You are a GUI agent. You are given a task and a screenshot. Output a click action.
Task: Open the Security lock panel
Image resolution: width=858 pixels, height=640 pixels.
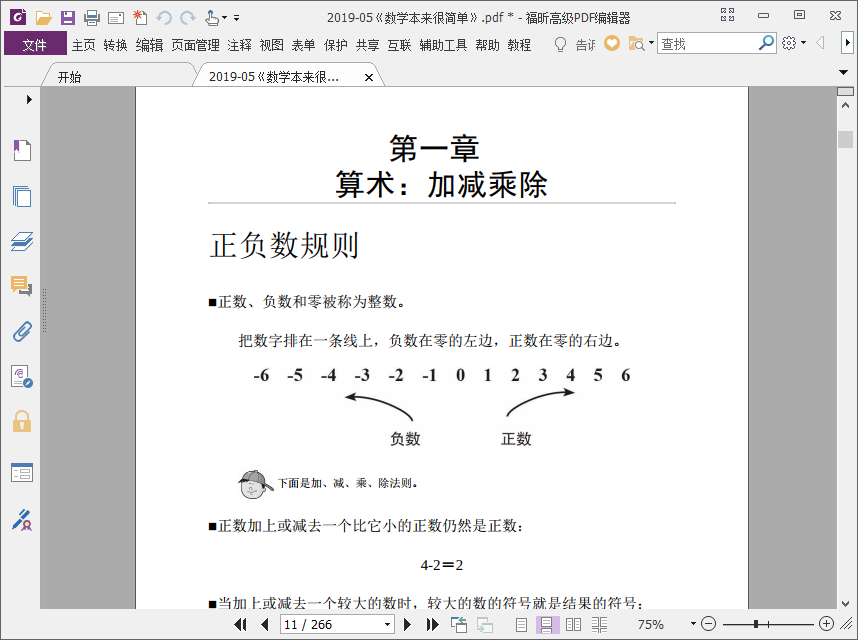pos(22,422)
